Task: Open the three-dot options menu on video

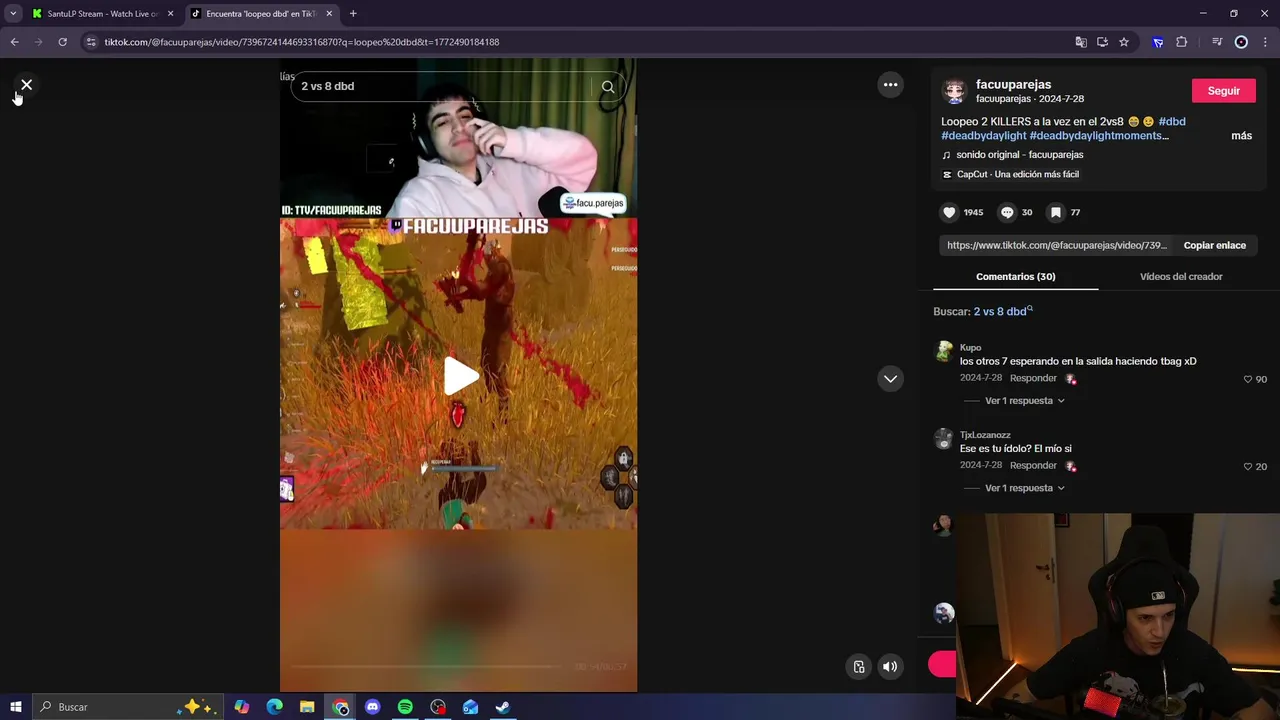Action: (890, 85)
